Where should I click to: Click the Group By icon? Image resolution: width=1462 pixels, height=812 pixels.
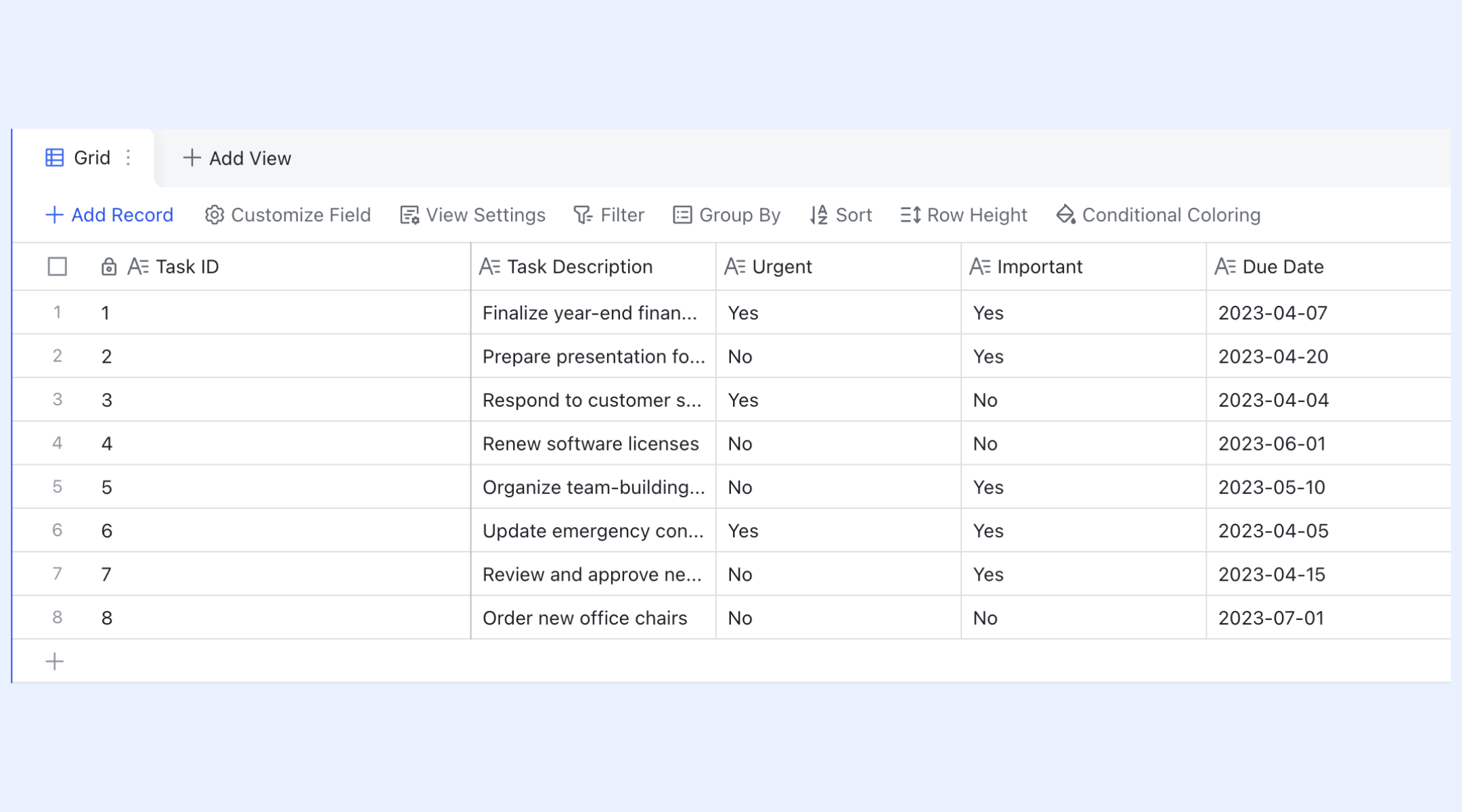tap(682, 215)
